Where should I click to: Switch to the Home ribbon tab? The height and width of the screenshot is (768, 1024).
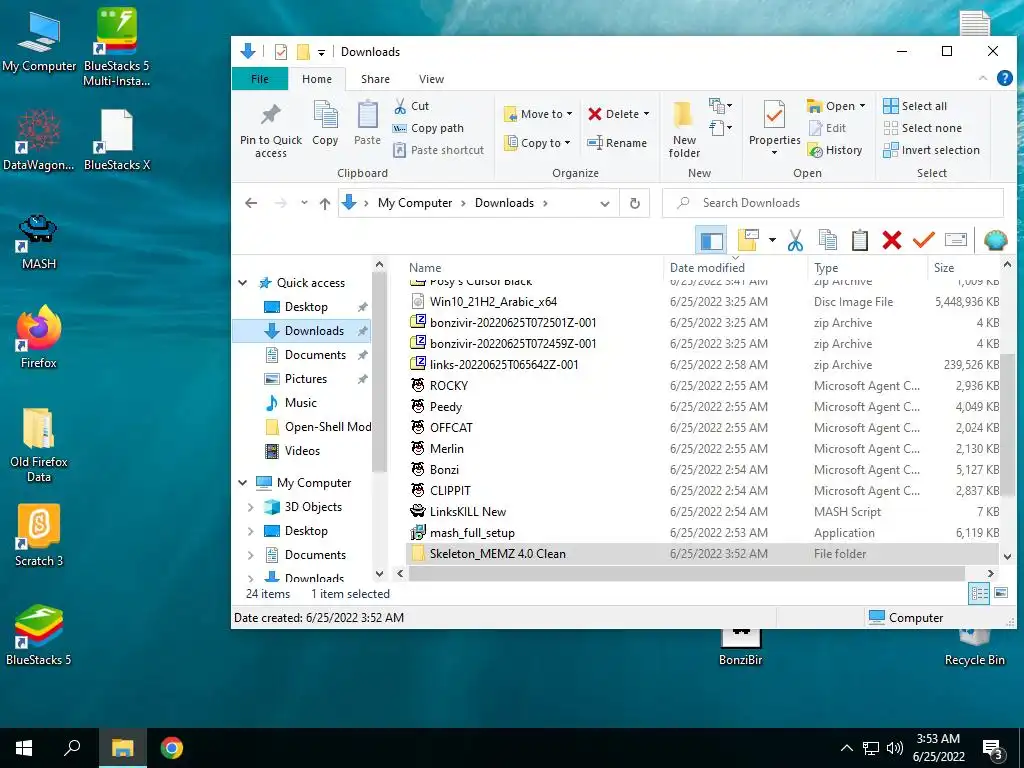(x=317, y=79)
